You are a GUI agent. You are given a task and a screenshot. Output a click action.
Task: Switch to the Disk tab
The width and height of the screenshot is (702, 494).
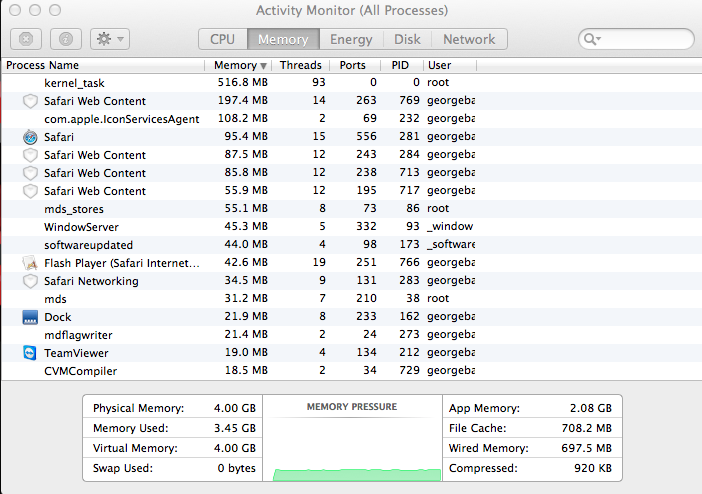click(x=407, y=39)
